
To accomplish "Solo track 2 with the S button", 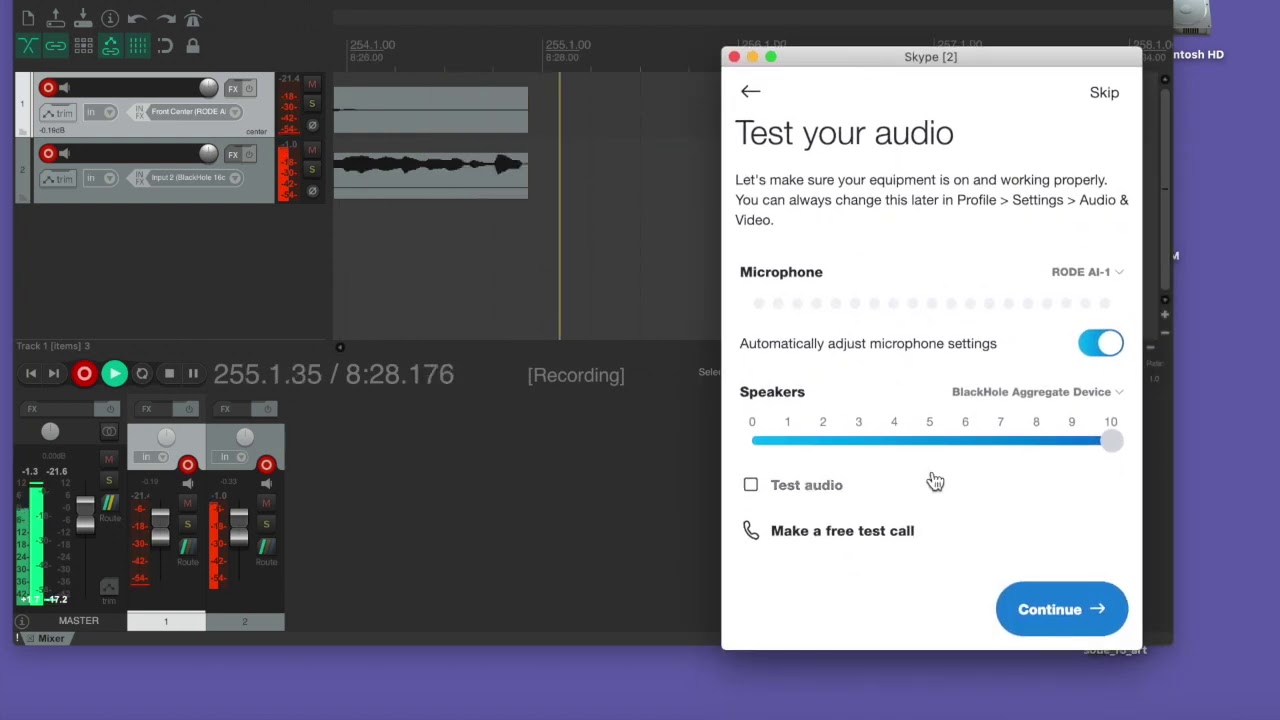I will tap(312, 170).
